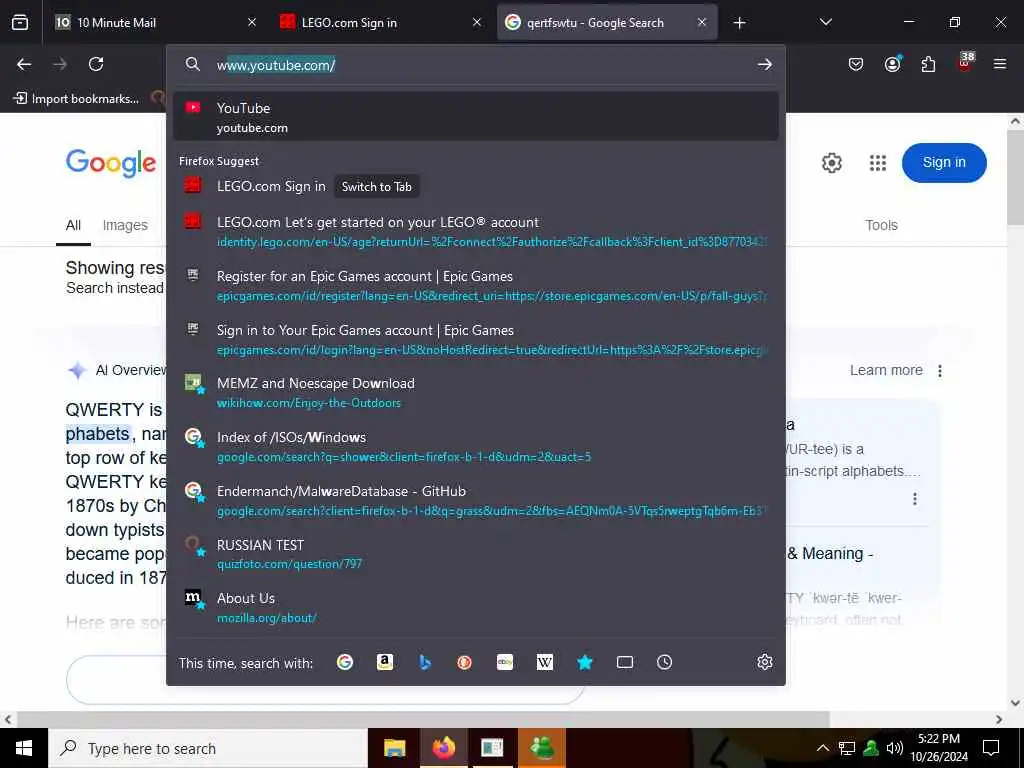Click the Go arrow in the address bar

coord(765,65)
